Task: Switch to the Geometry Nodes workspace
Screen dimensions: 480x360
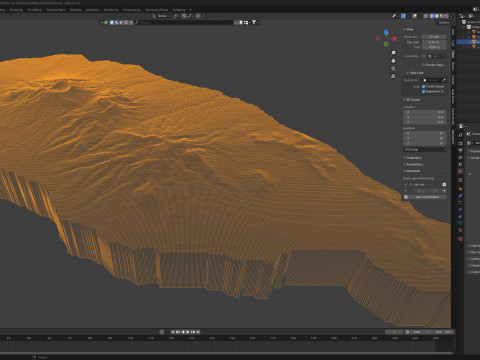Action: [156, 10]
